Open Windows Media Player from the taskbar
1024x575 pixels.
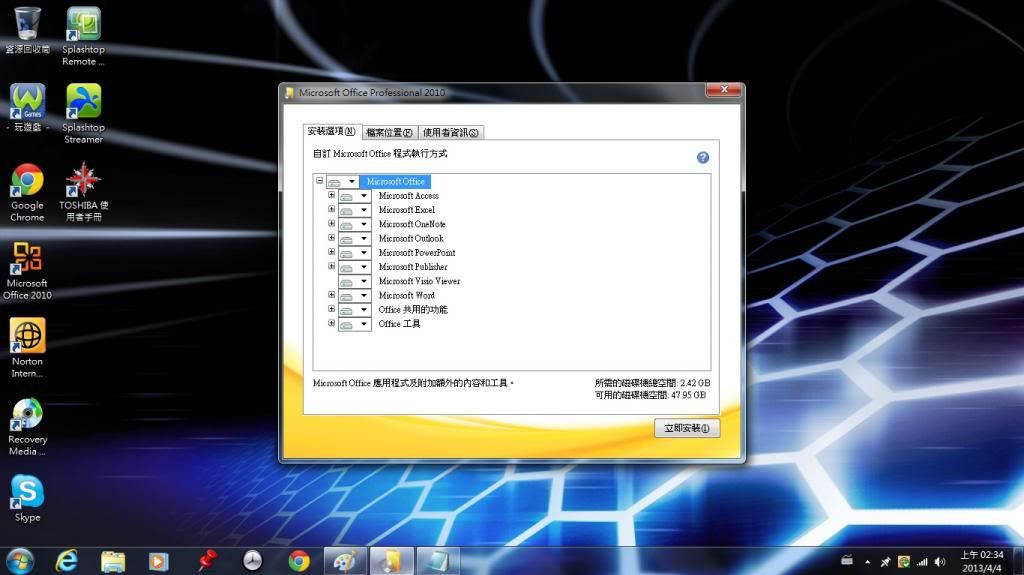point(159,561)
